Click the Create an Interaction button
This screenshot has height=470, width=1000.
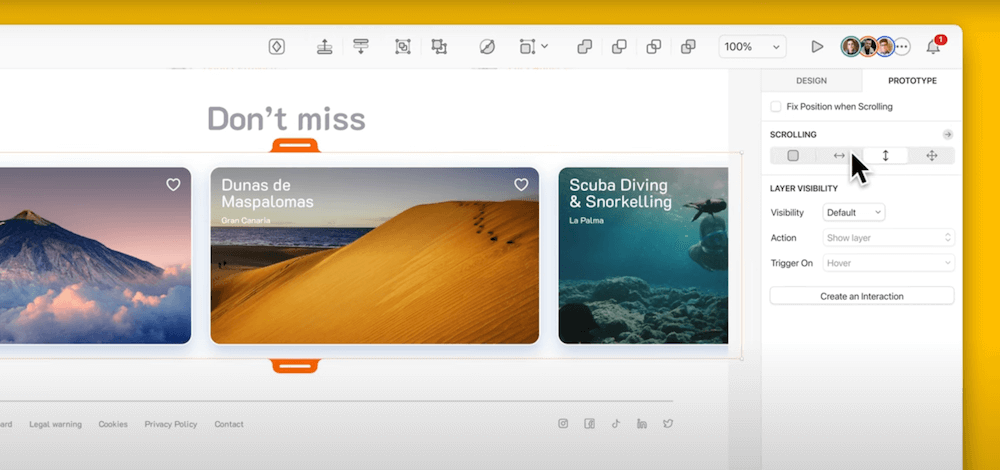(x=861, y=296)
